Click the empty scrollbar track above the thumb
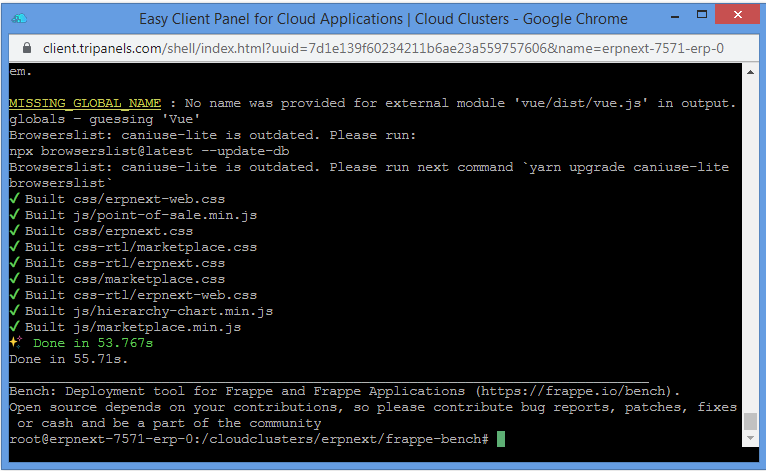The width and height of the screenshot is (766, 471). click(750, 244)
